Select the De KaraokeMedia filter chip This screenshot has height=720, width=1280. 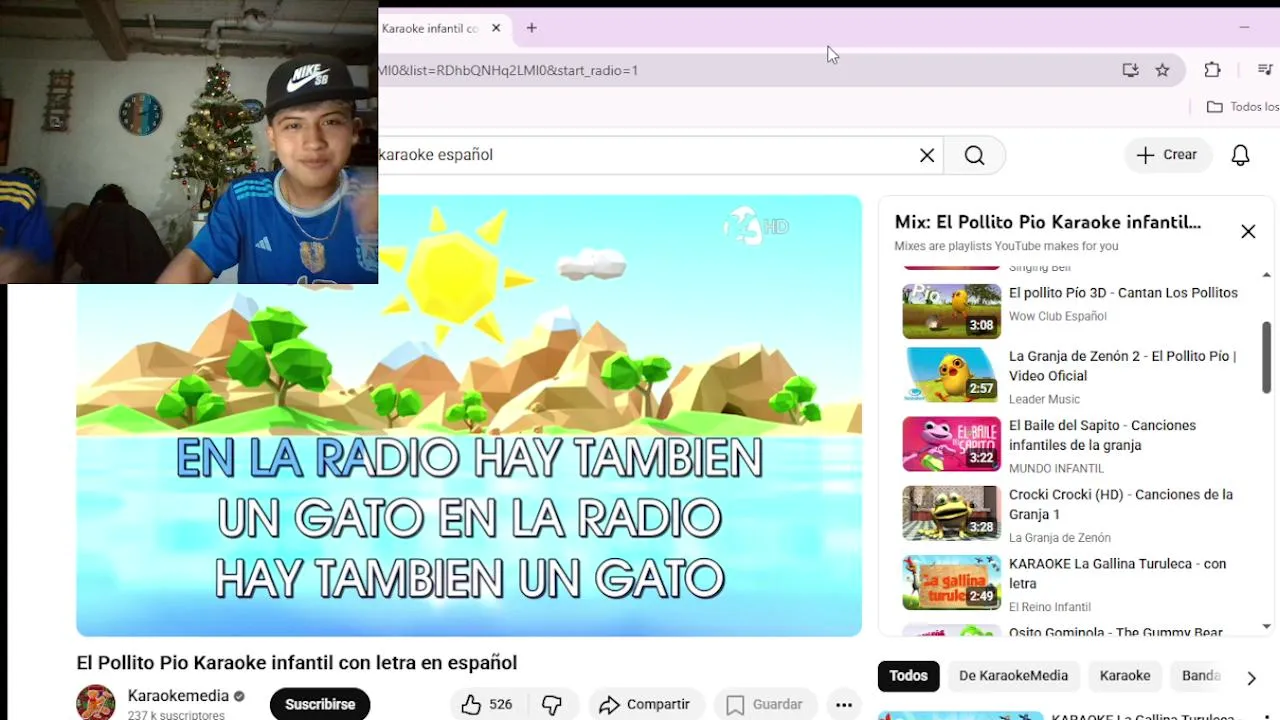(1013, 676)
